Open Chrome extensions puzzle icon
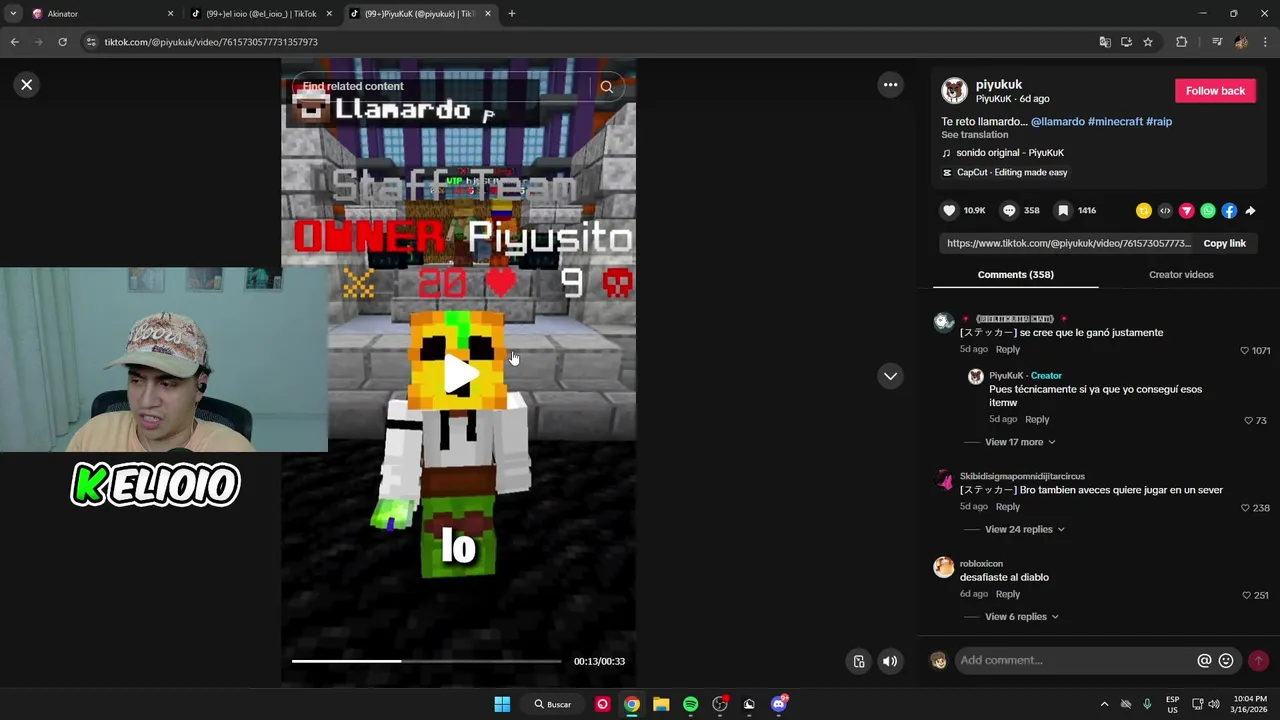The width and height of the screenshot is (1280, 720). (x=1182, y=42)
